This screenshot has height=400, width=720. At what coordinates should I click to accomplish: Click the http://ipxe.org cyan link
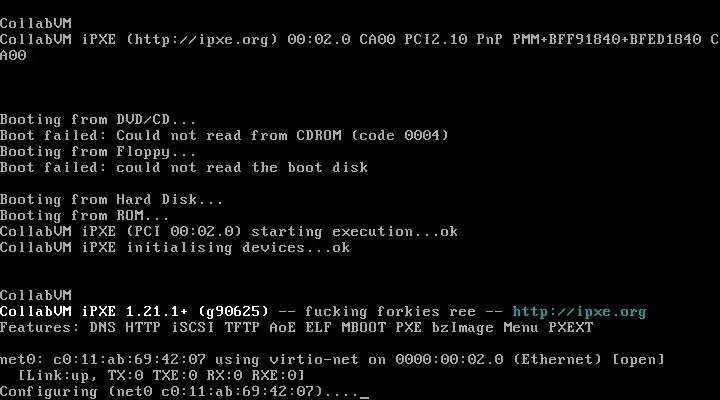(579, 312)
